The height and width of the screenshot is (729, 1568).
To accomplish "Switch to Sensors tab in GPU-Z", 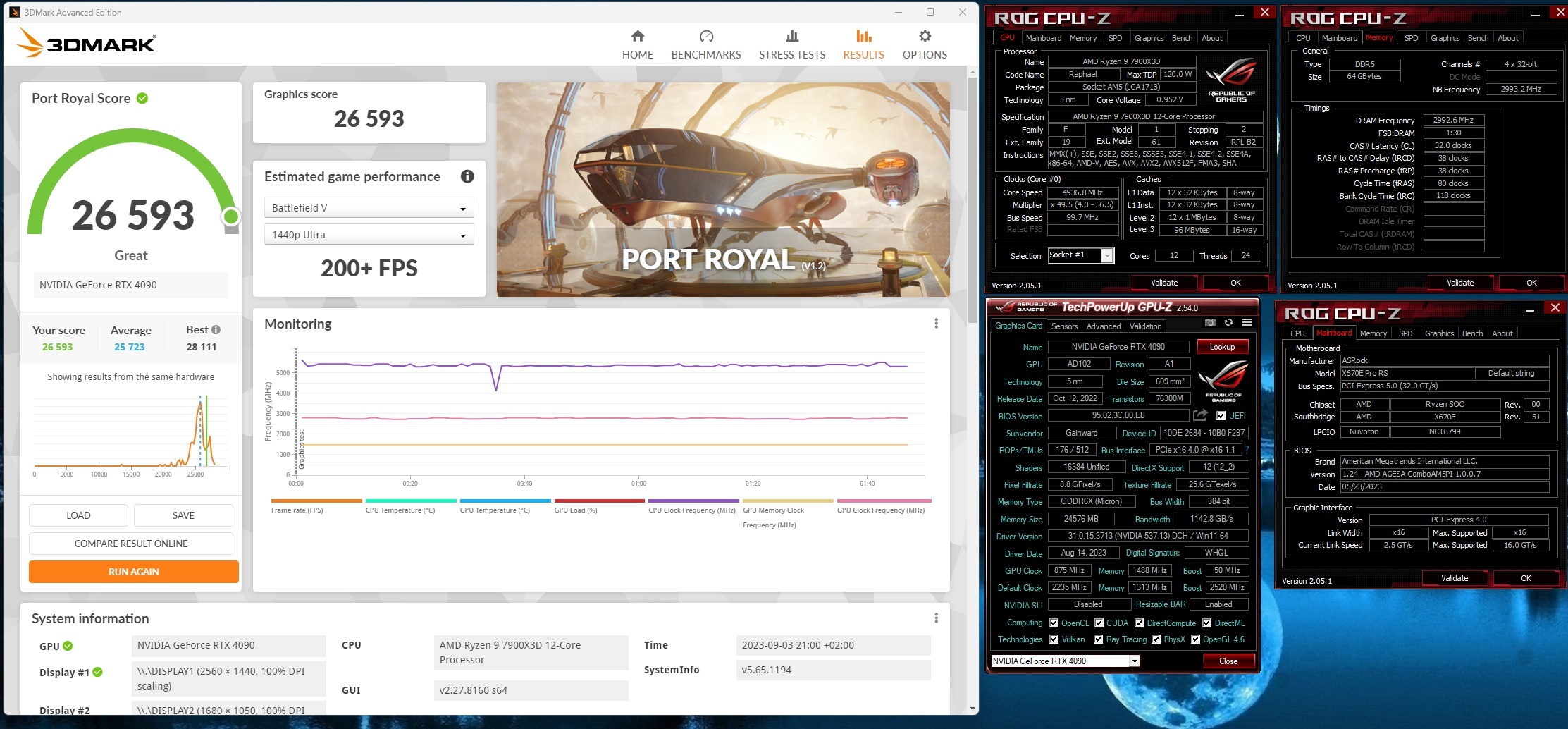I will [x=1064, y=326].
